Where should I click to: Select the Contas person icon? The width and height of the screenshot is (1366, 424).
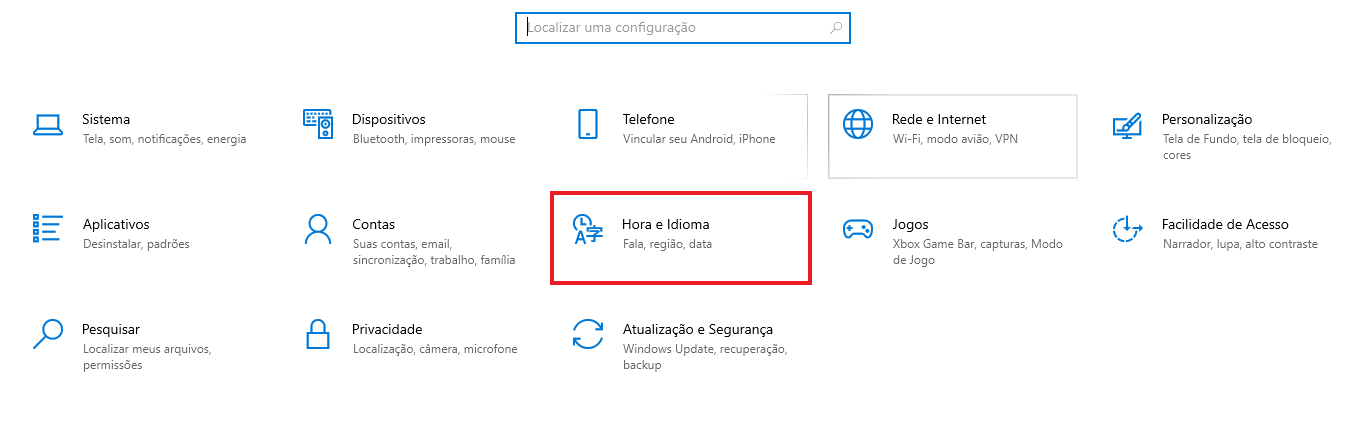click(x=317, y=229)
